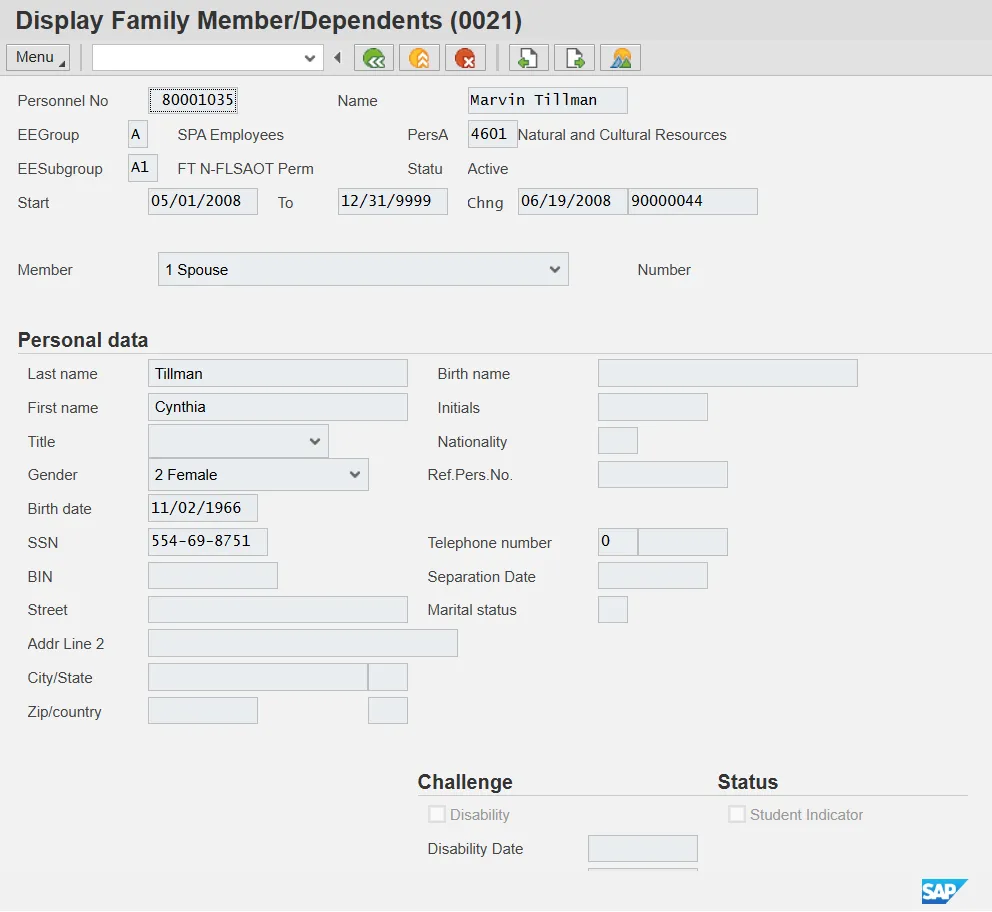Click the SSN field

[x=207, y=542]
